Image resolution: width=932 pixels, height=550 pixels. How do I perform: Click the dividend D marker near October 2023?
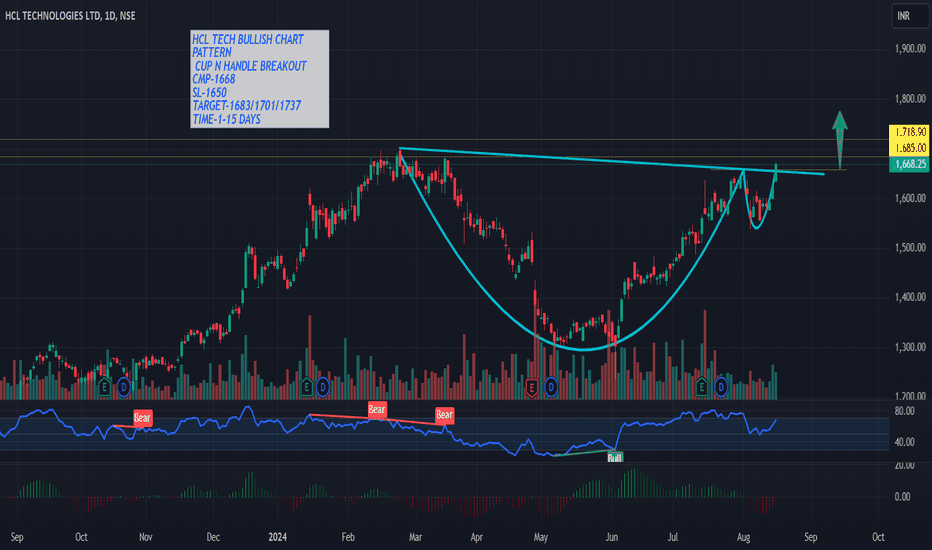[124, 387]
